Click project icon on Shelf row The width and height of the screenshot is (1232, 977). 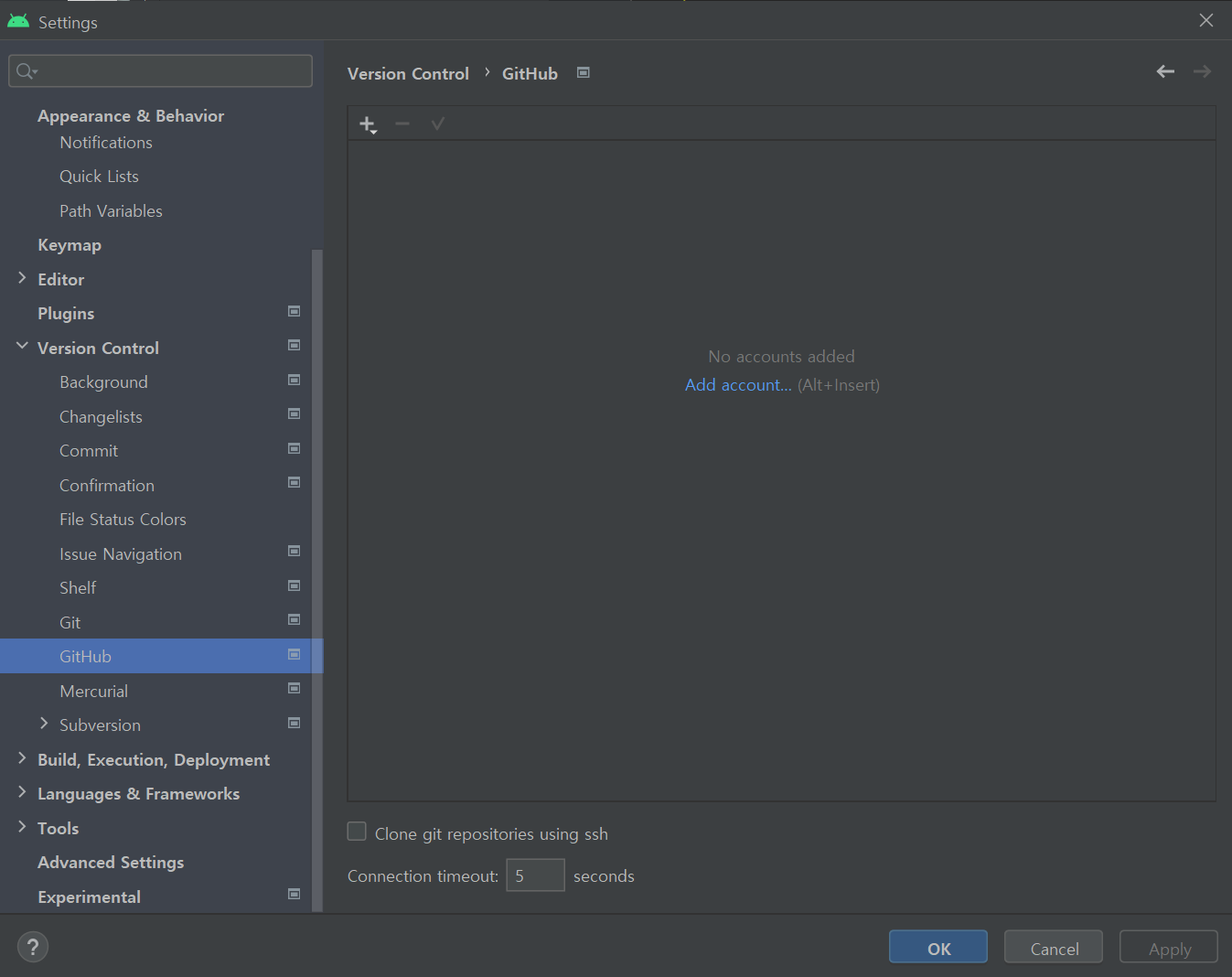pos(295,585)
